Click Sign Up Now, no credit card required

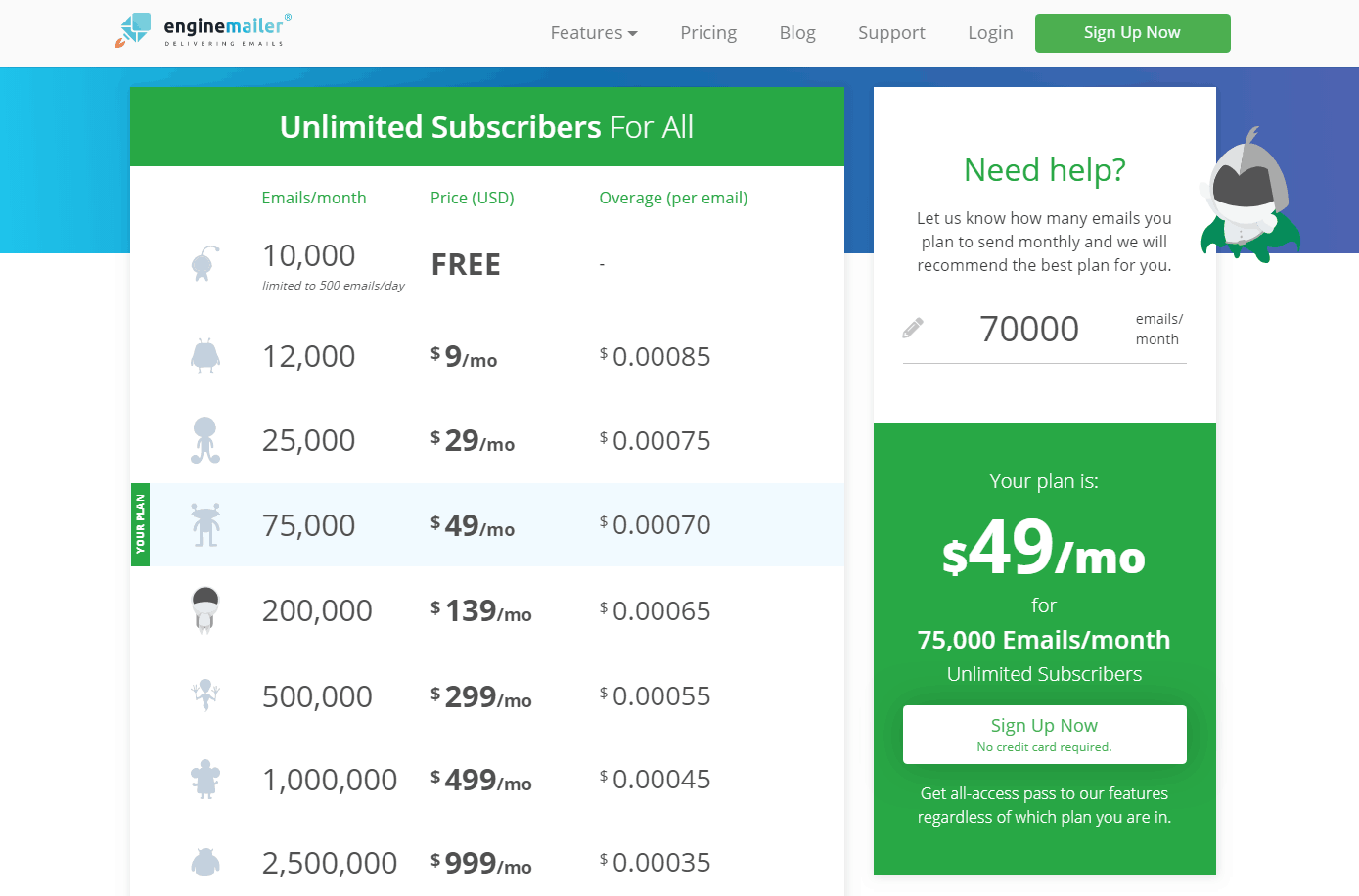coord(1044,735)
